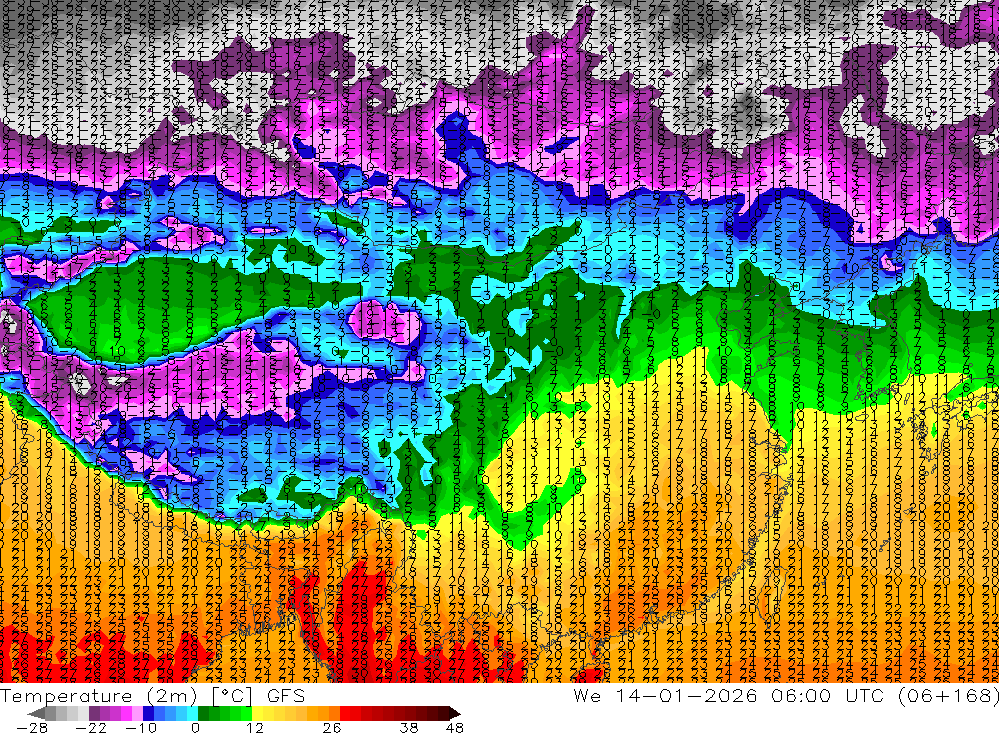
Task: Click the dark green legend swatch right of 0
Action: pos(203,713)
